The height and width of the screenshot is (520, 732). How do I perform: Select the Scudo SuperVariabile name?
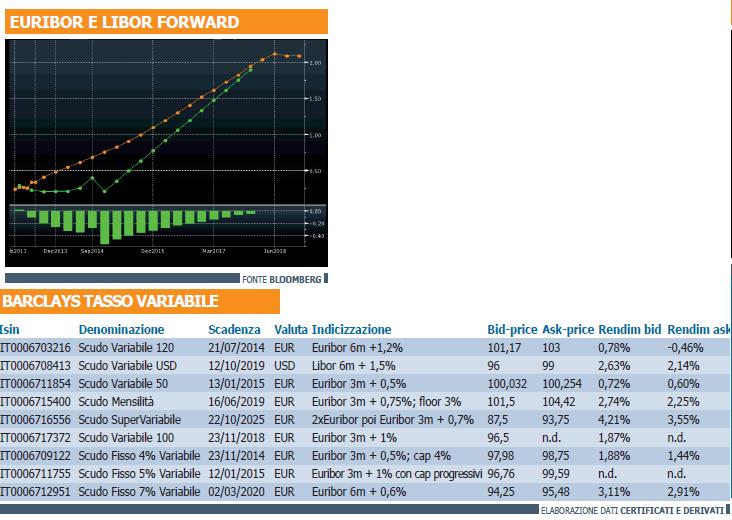(x=129, y=420)
